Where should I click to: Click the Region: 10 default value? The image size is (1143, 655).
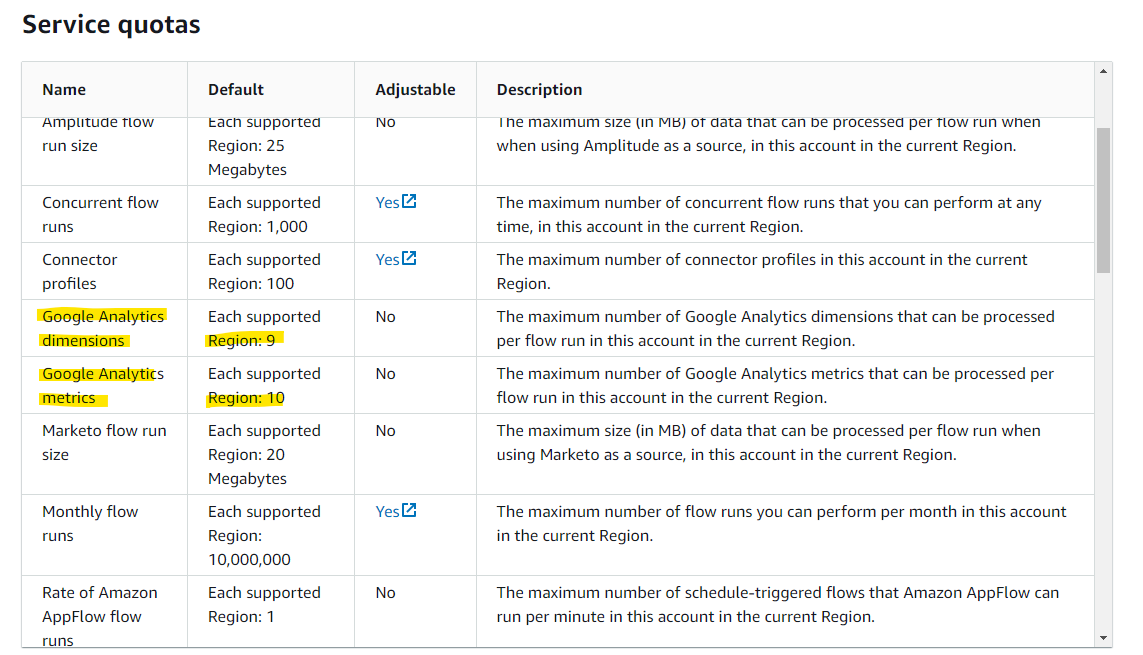[246, 398]
